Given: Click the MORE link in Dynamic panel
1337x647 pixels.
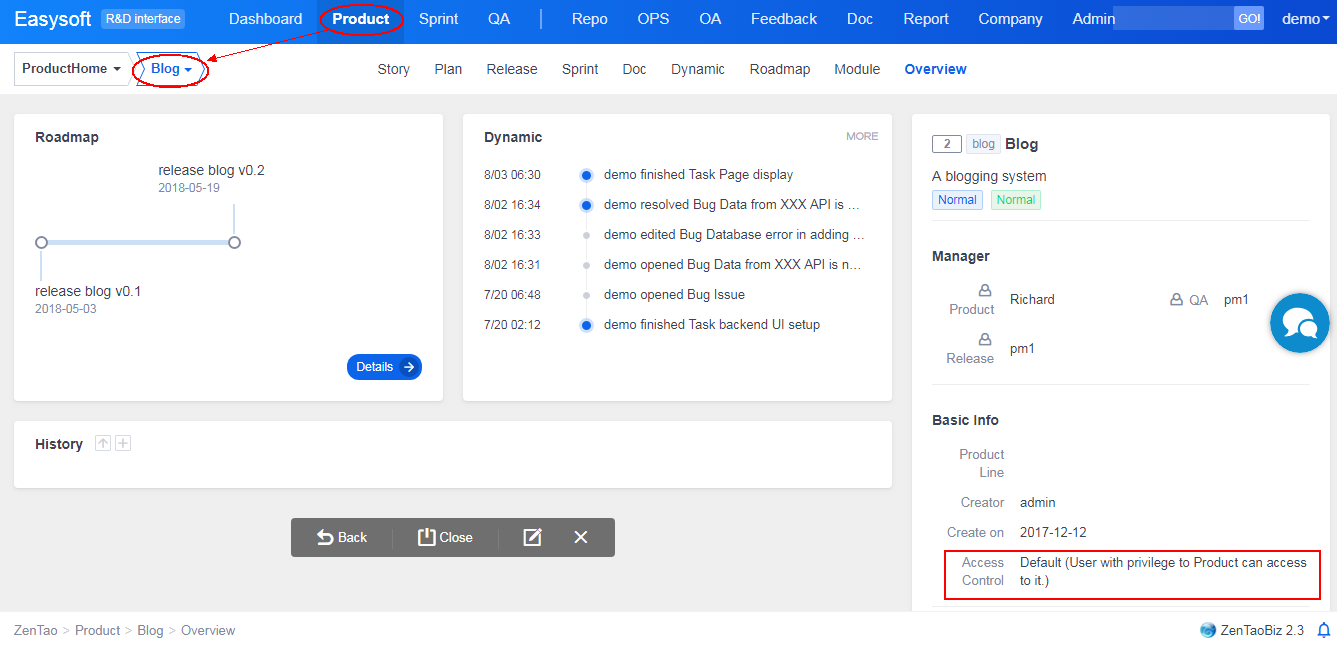Looking at the screenshot, I should [x=862, y=136].
